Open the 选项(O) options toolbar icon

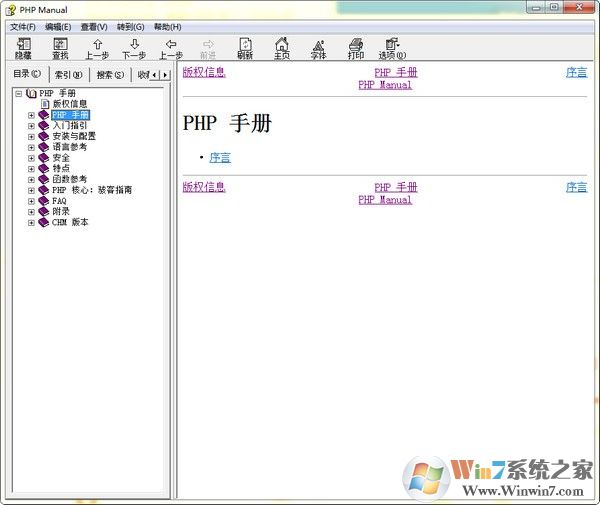click(x=392, y=49)
